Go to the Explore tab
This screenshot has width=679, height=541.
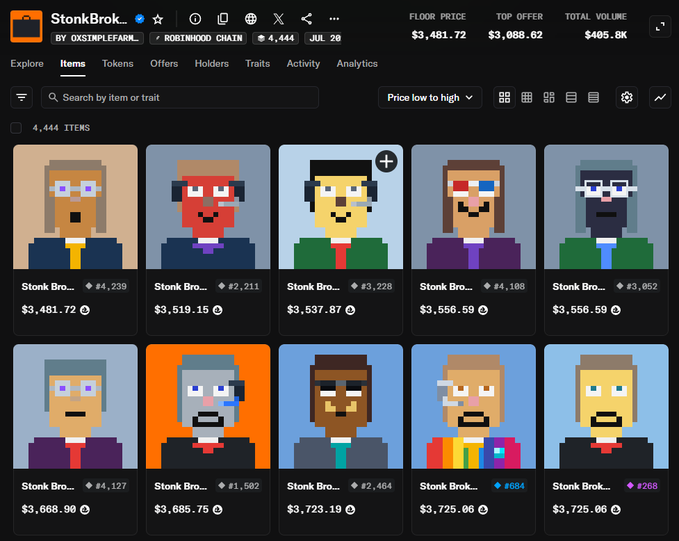click(x=27, y=64)
